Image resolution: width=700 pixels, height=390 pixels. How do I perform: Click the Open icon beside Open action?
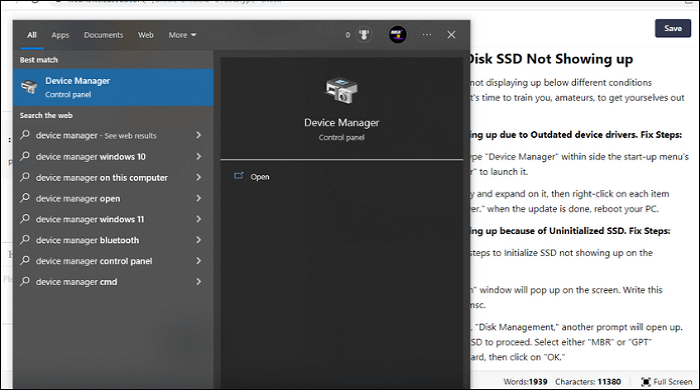coord(239,176)
